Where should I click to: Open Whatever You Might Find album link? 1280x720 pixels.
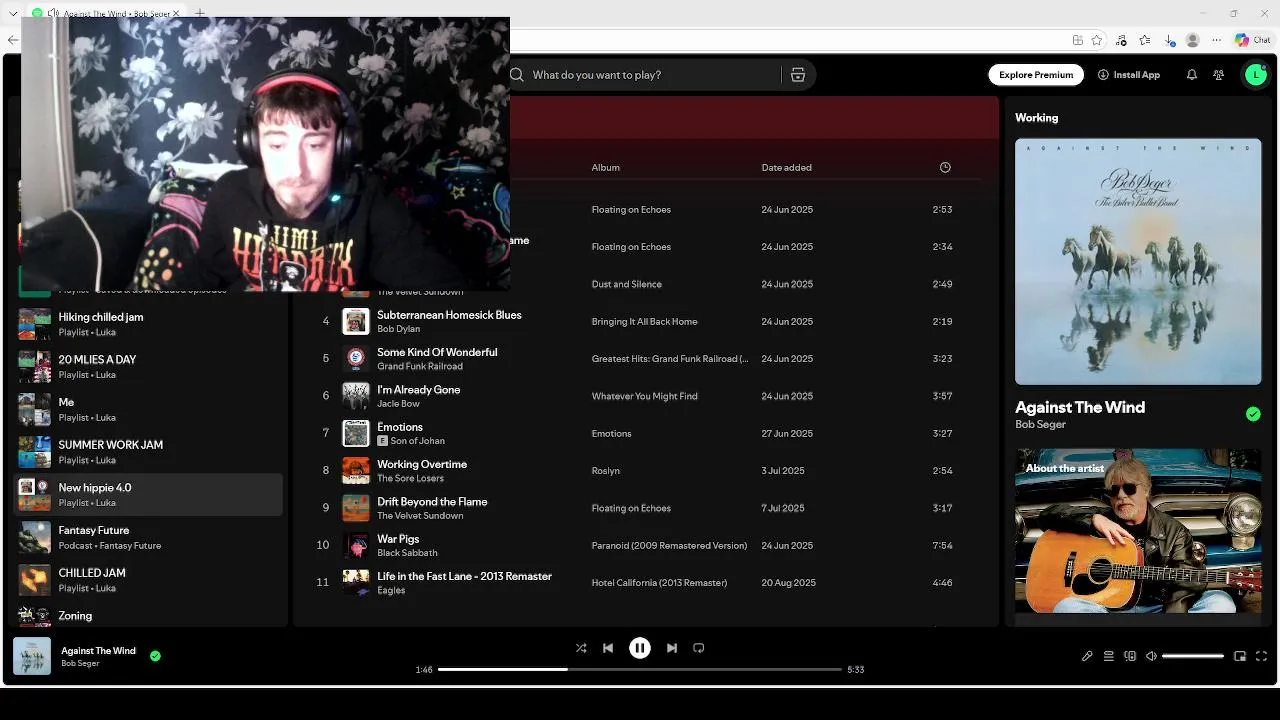(644, 396)
